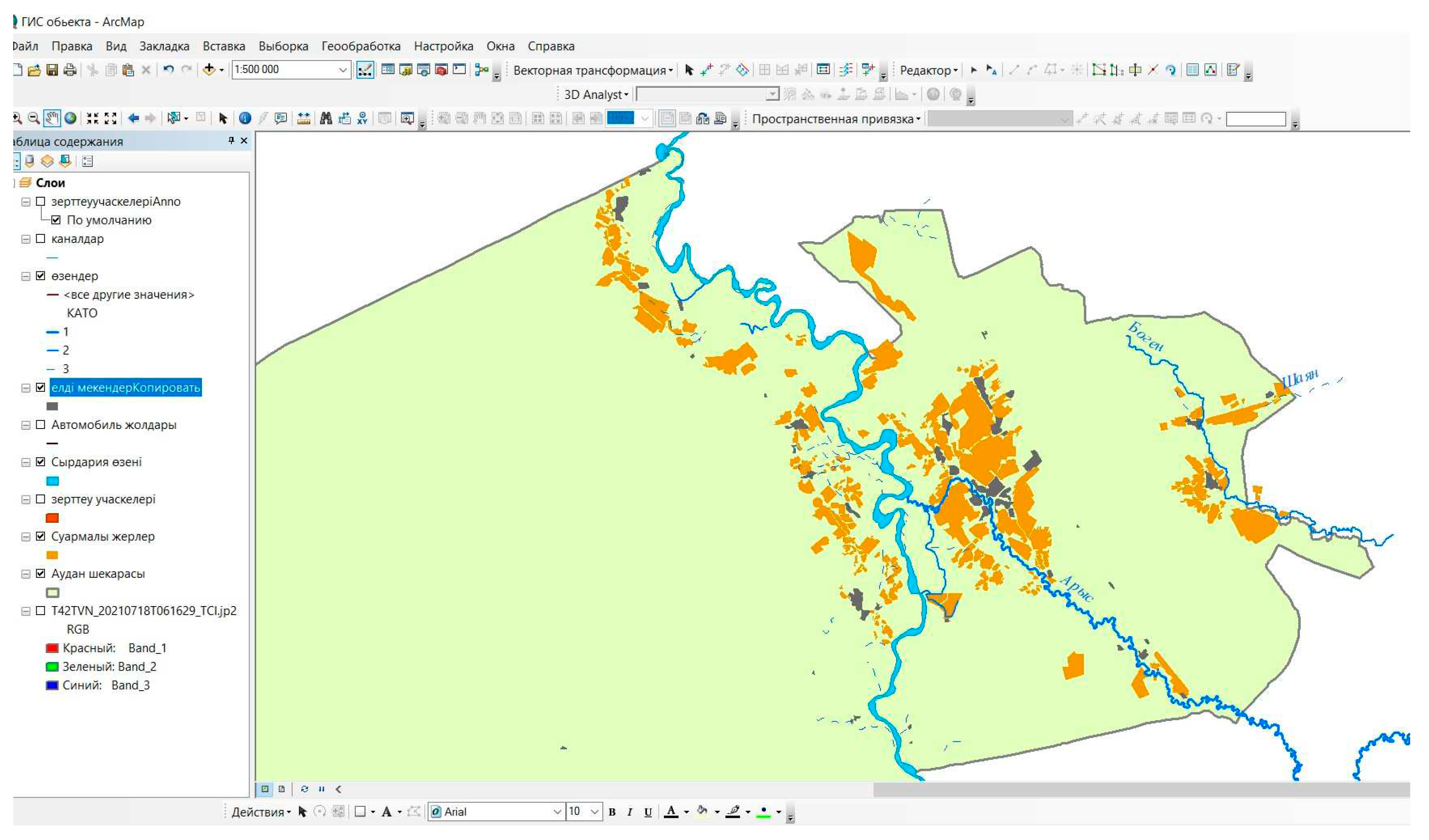Enable the каналдар layer checkbox

40,239
